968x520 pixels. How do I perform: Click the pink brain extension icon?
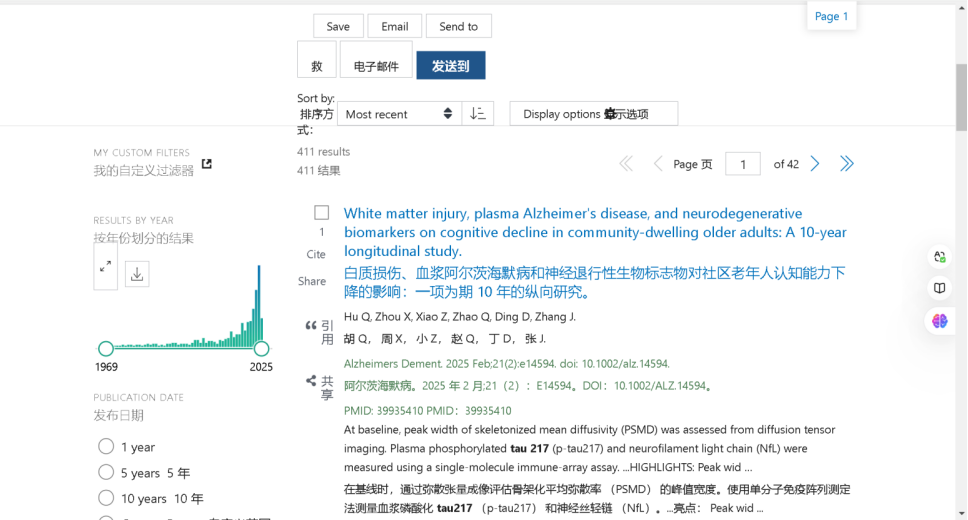point(939,321)
